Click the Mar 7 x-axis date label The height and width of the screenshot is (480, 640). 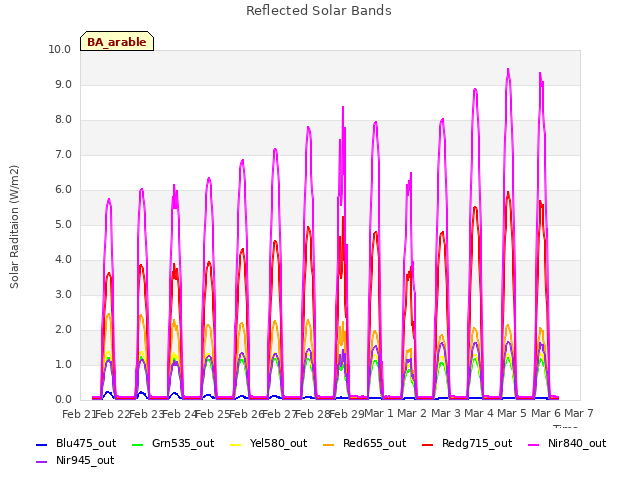click(579, 413)
